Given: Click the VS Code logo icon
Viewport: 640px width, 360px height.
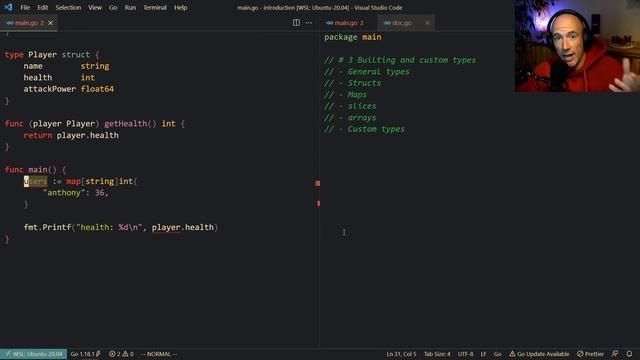Looking at the screenshot, I should click(x=8, y=7).
